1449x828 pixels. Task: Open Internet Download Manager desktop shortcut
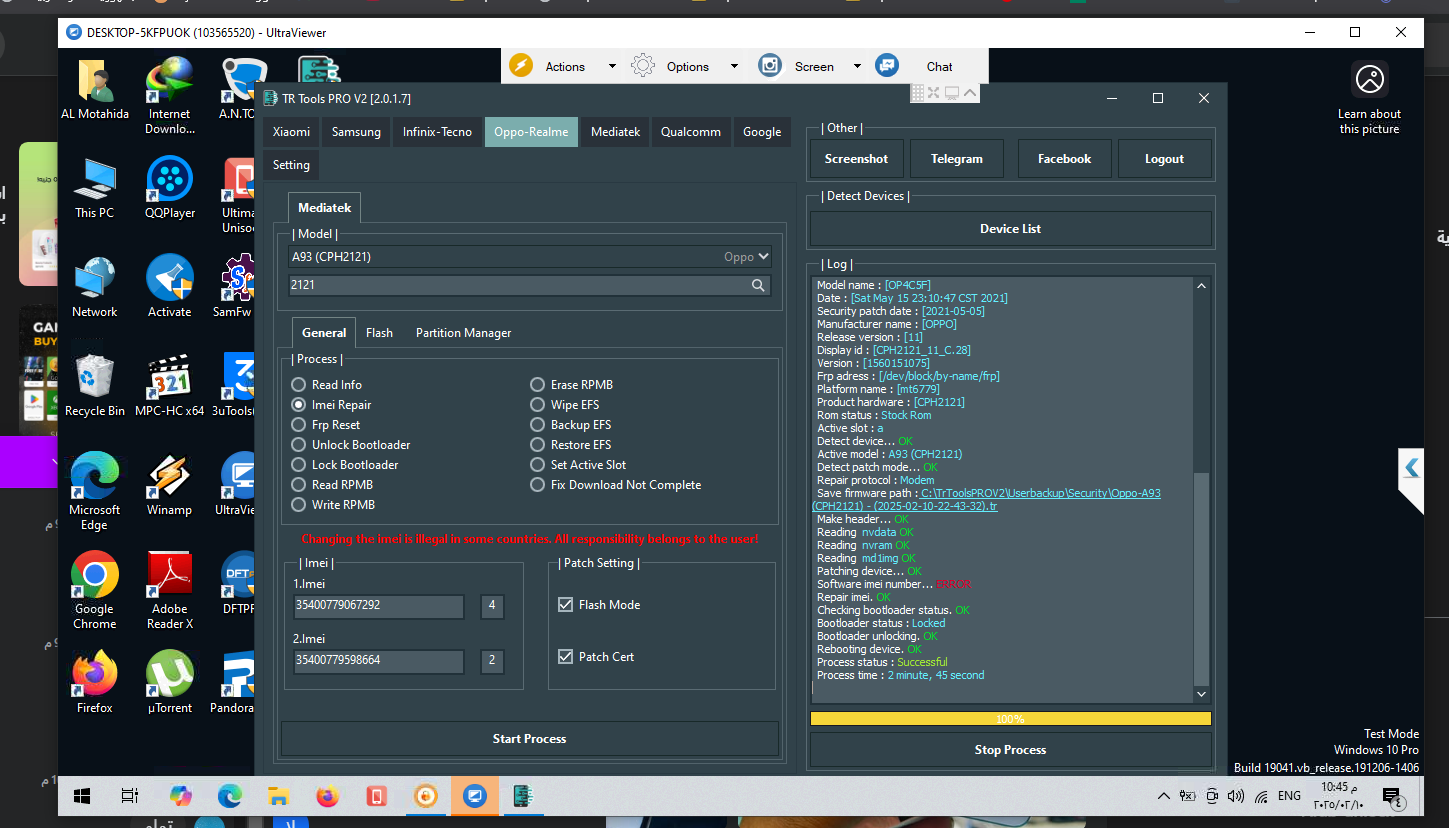coord(170,96)
